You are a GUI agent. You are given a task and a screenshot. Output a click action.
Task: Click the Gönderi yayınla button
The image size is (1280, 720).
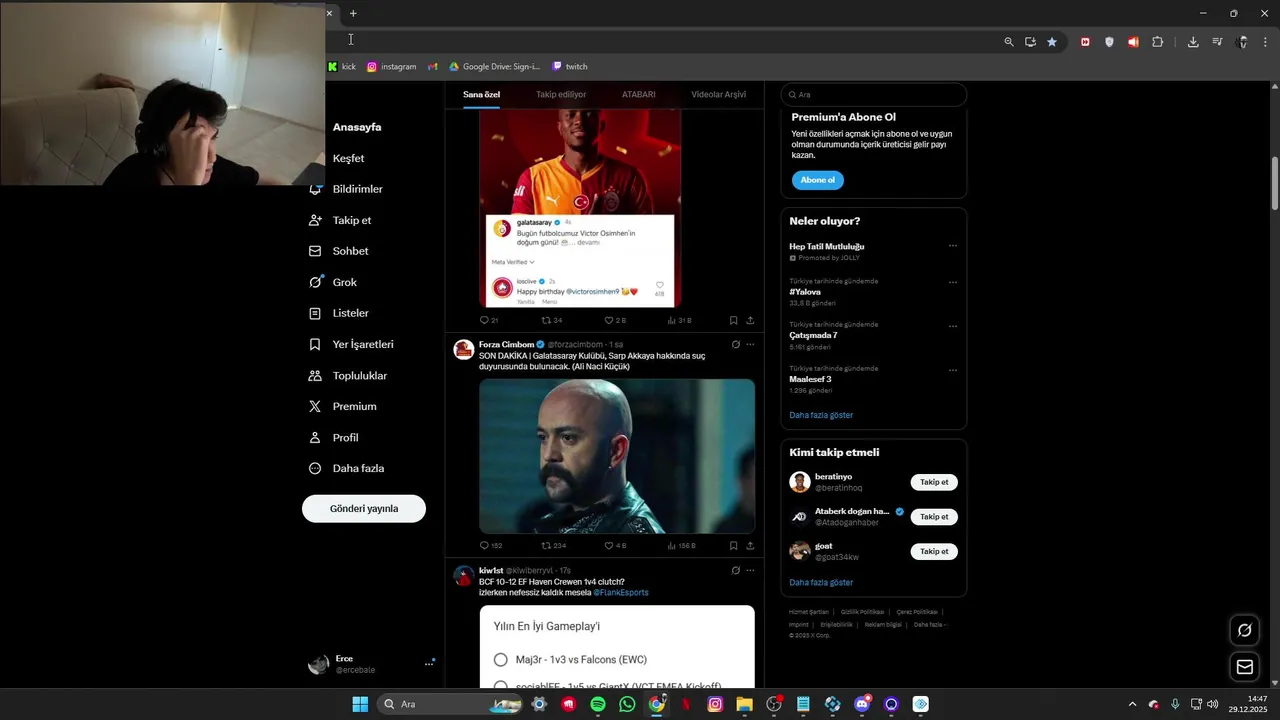click(364, 508)
